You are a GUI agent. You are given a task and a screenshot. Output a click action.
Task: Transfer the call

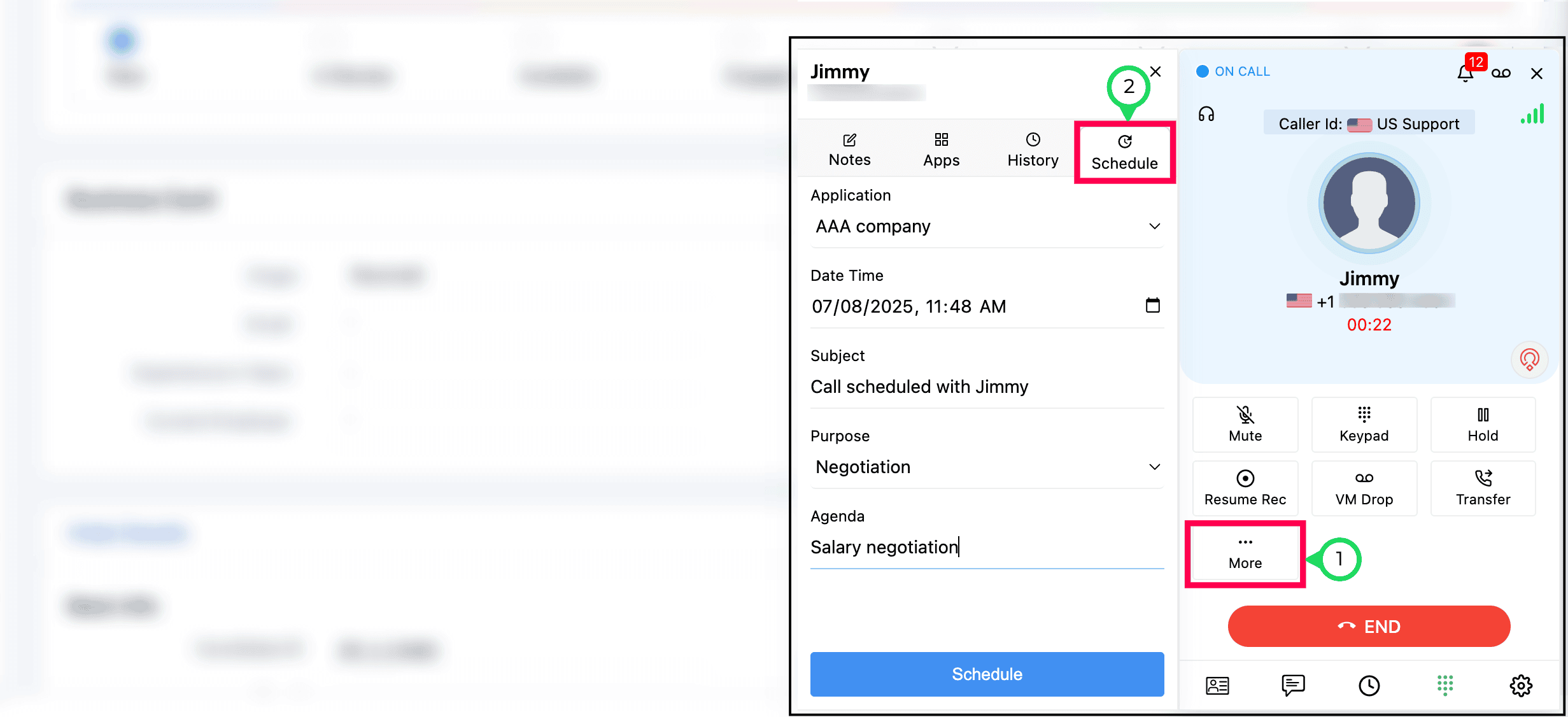tap(1482, 488)
